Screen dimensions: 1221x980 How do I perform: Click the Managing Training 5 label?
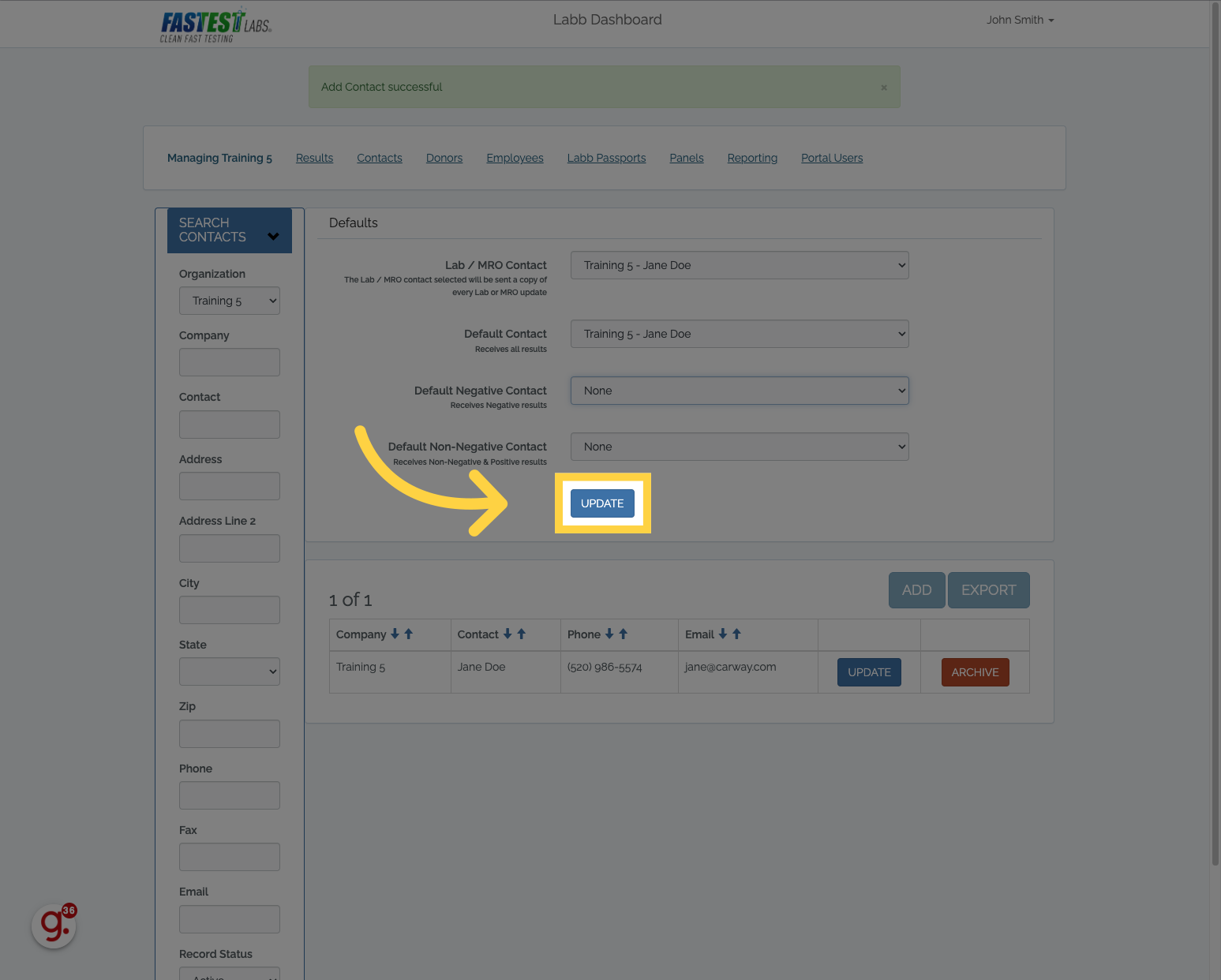click(219, 158)
